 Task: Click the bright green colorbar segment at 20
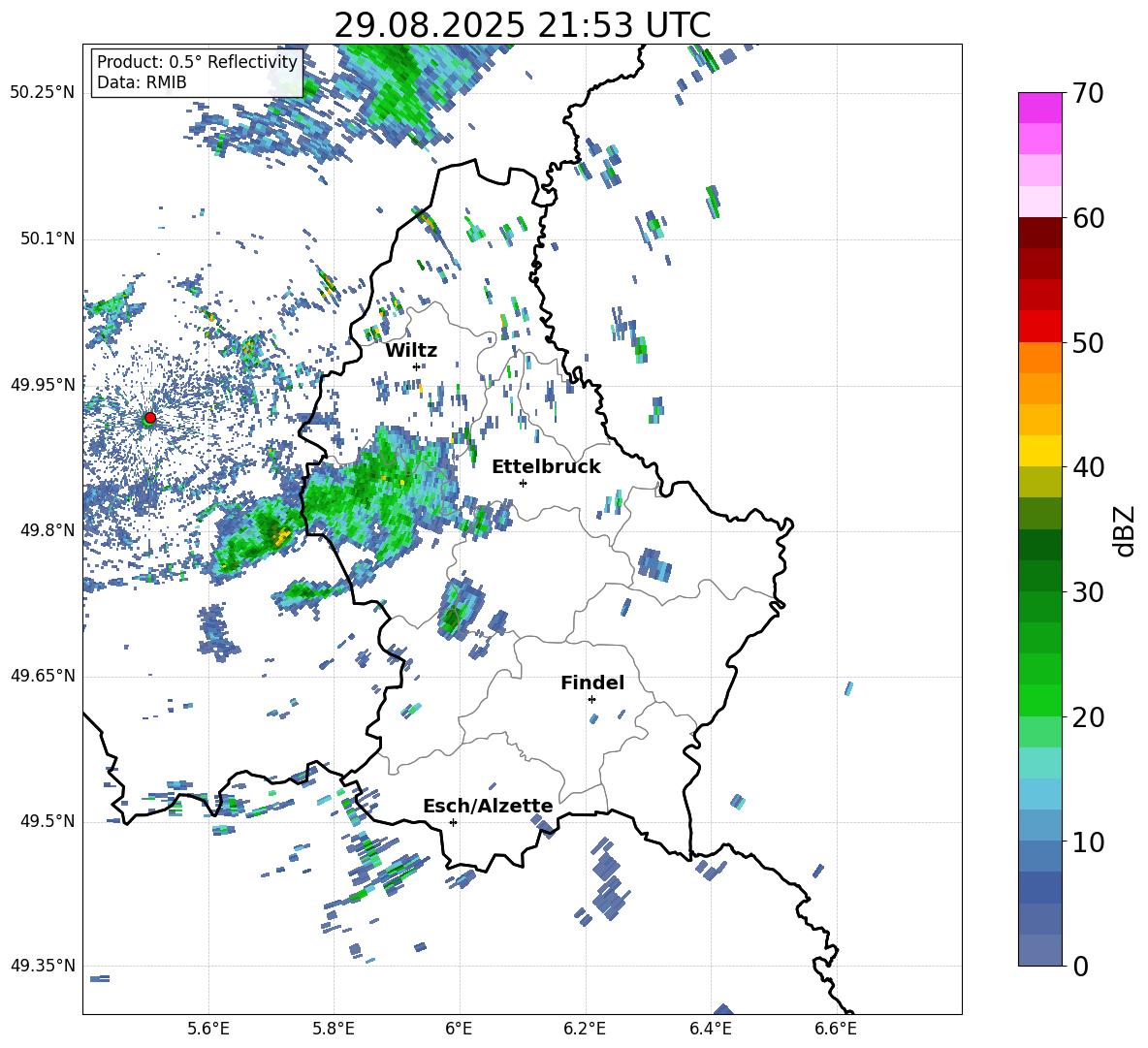[1039, 700]
